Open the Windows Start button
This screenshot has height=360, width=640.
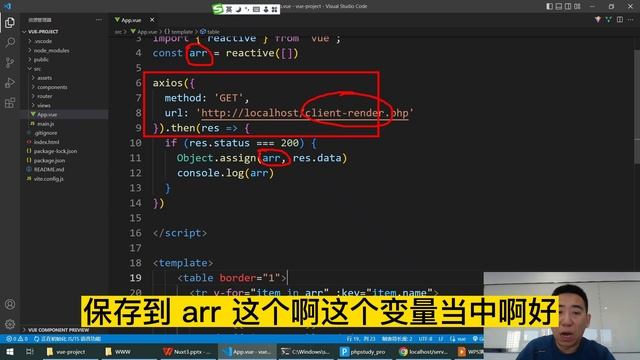(10, 351)
